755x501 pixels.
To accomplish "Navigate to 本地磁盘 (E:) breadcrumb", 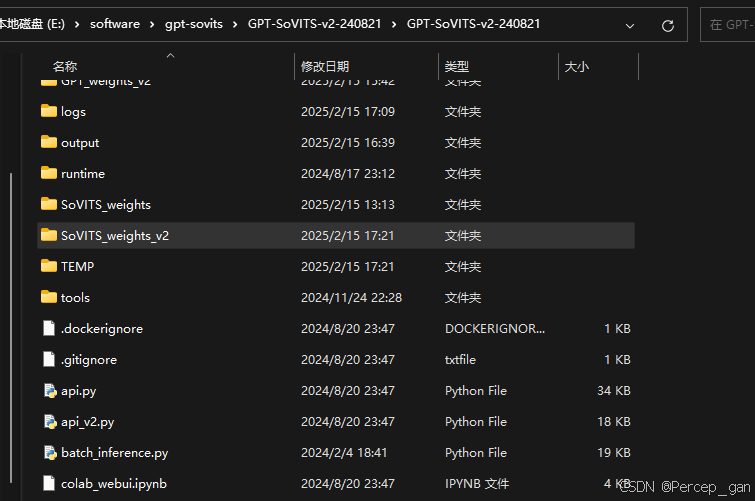I will (32, 24).
